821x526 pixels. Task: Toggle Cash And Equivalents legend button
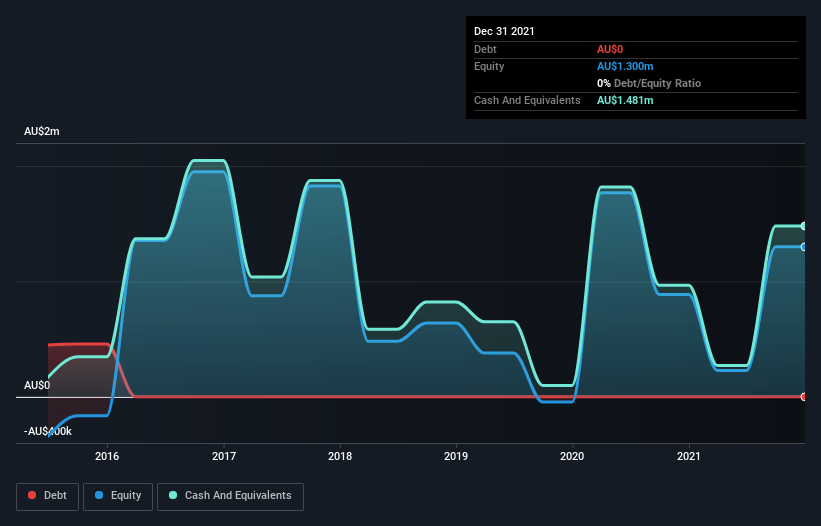[x=230, y=496]
